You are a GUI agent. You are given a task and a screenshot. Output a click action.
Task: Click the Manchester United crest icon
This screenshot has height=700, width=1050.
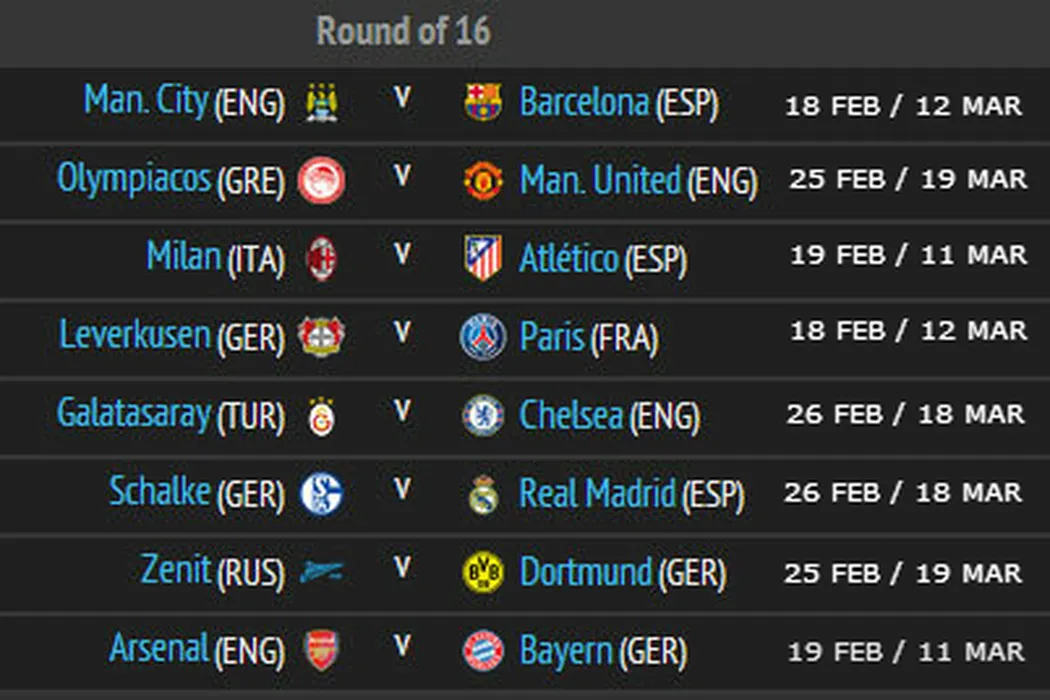pos(484,181)
